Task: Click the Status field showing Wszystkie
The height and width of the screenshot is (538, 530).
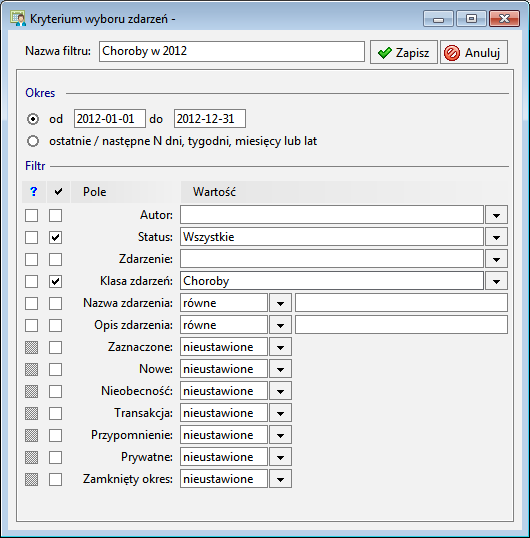Action: pyautogui.click(x=332, y=237)
